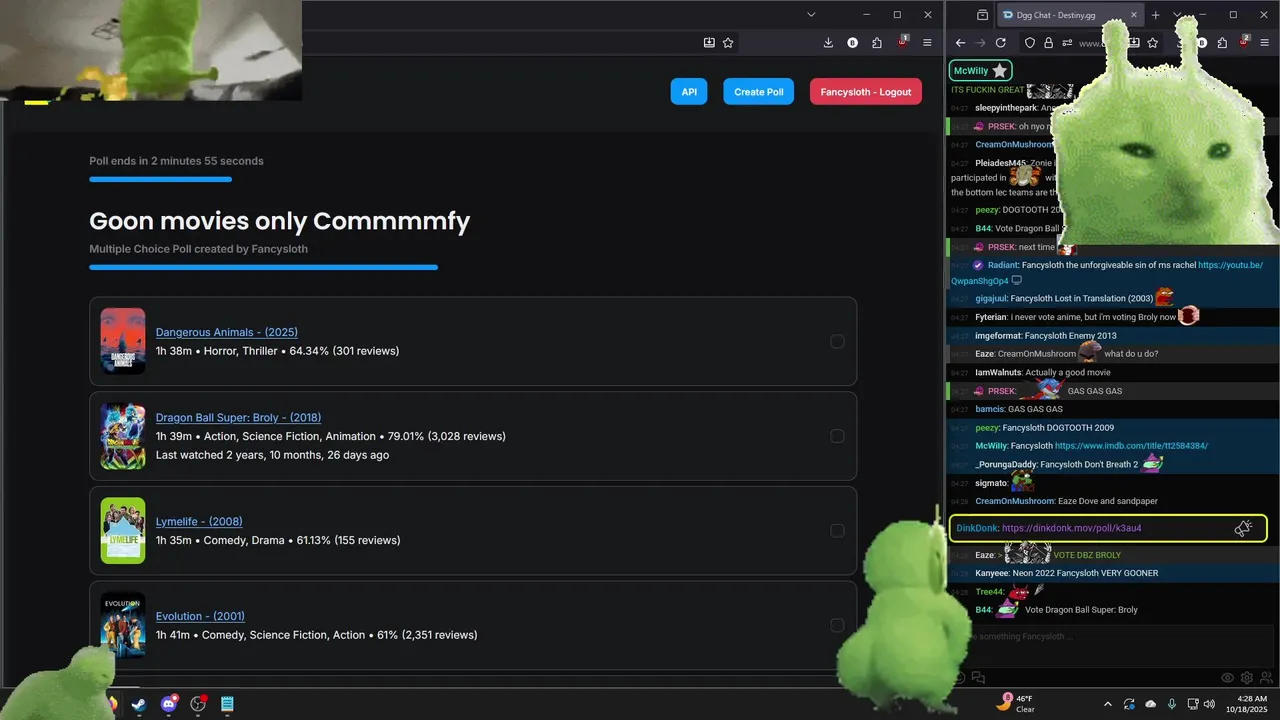Click the McWilly pinned user label
The image size is (1280, 720).
click(x=980, y=71)
